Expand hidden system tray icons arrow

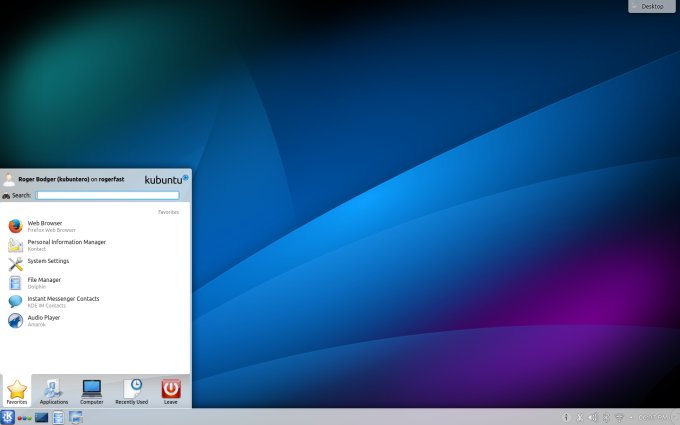[x=631, y=418]
